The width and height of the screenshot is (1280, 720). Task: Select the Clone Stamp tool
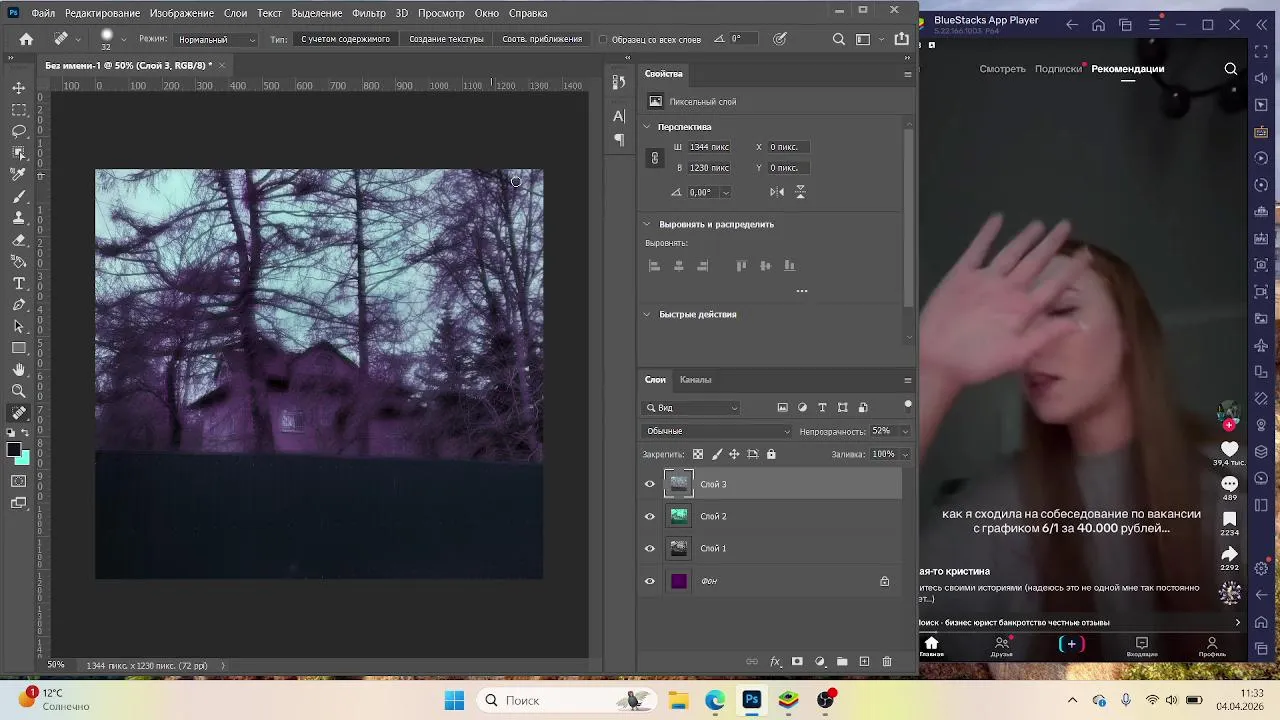[x=19, y=218]
